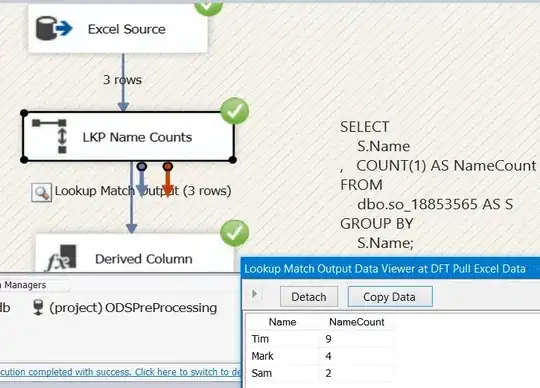Image resolution: width=540 pixels, height=388 pixels.
Task: Click the fx Derived Column icon
Action: pos(61,258)
